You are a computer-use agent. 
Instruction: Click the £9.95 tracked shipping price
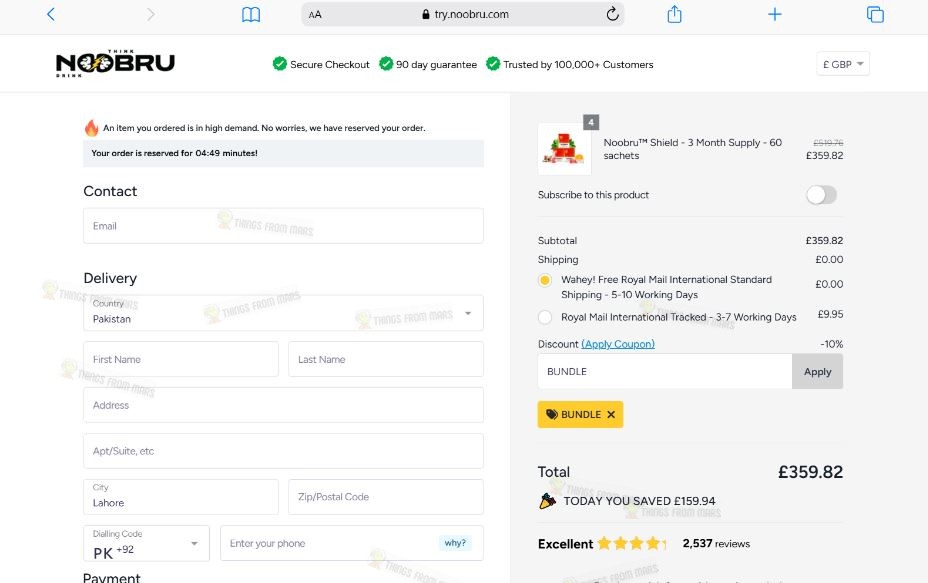(x=830, y=314)
